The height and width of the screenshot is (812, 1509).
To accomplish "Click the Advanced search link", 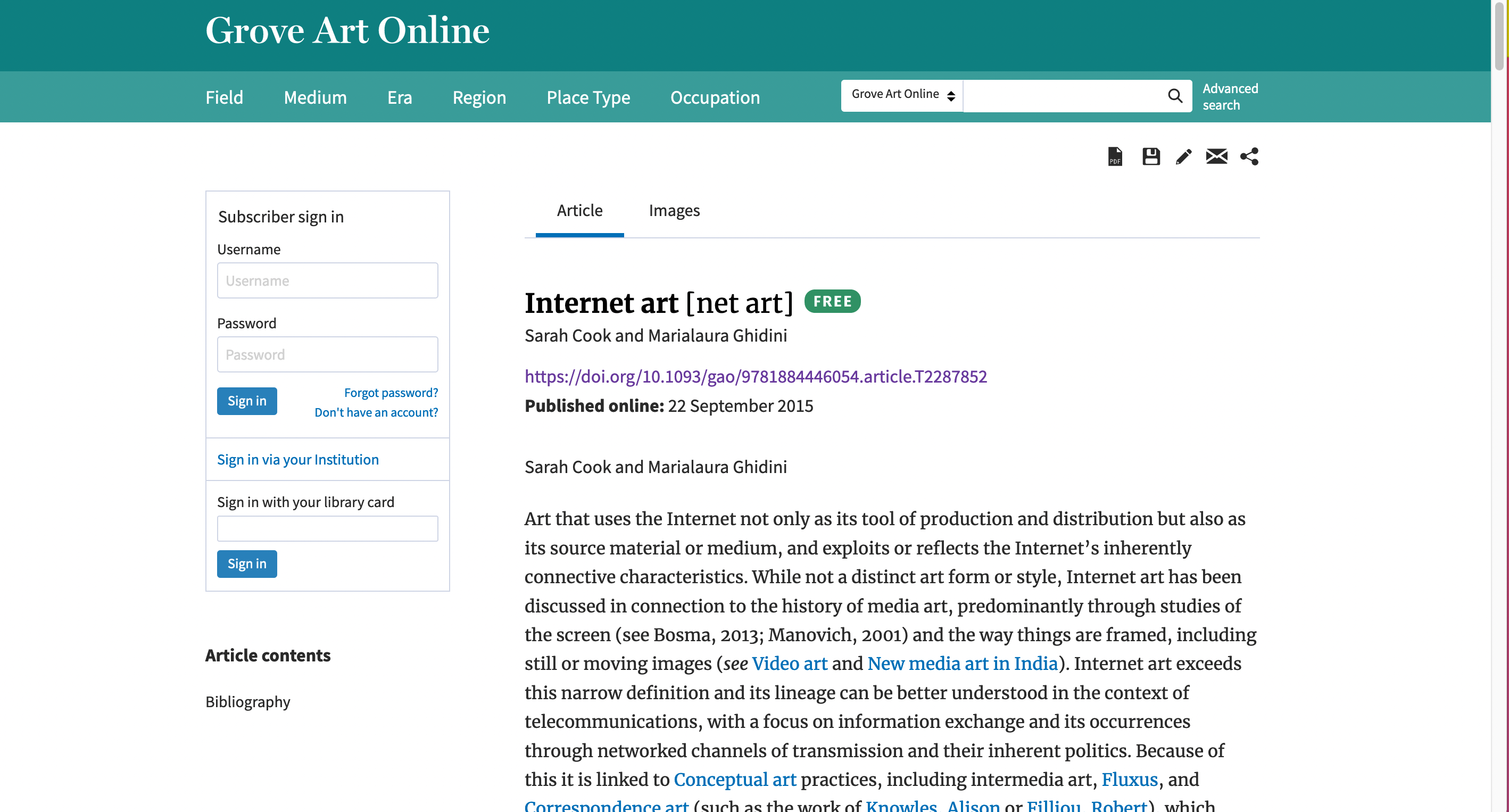I will (x=1230, y=97).
